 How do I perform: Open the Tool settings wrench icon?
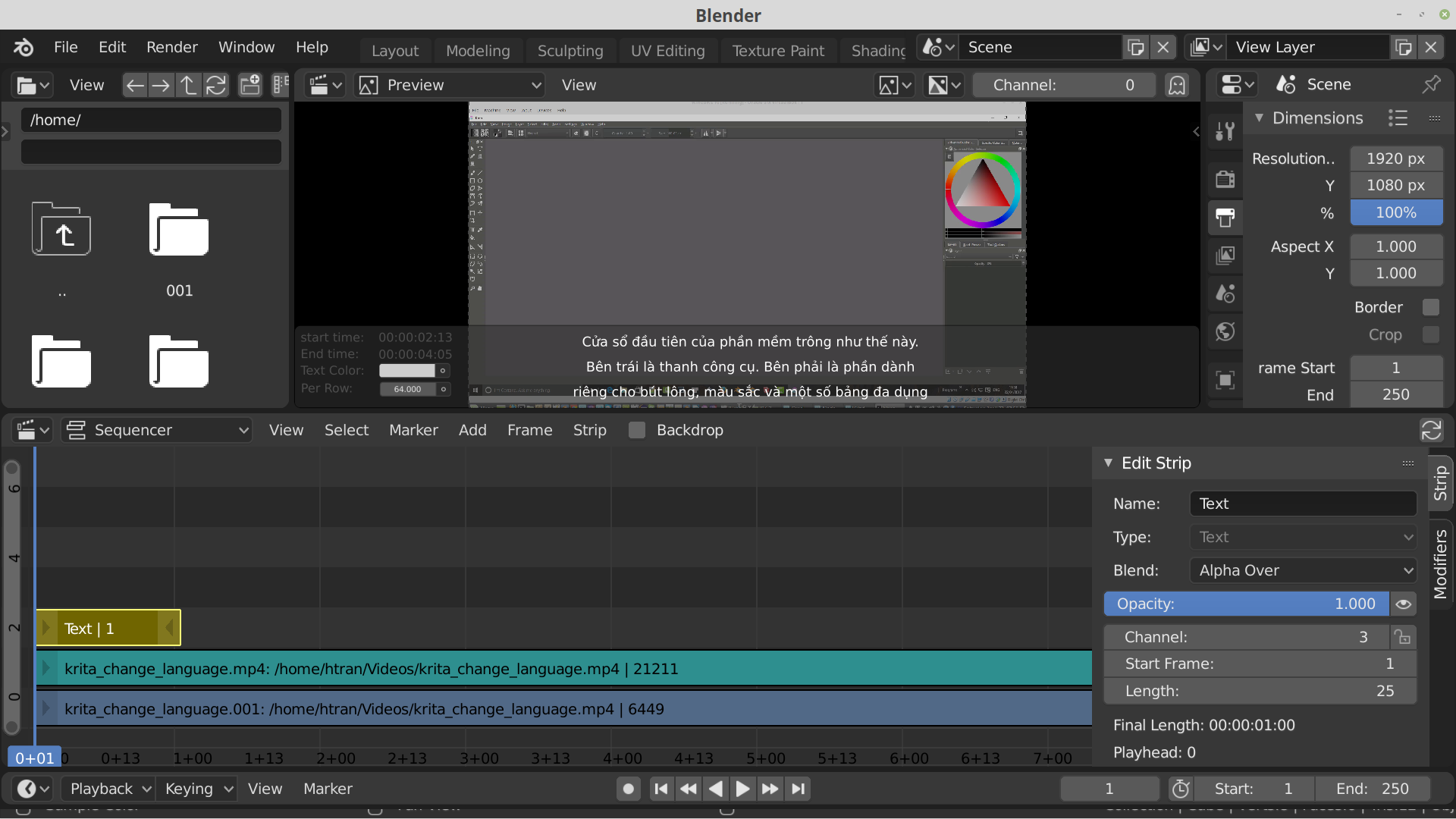1225,132
